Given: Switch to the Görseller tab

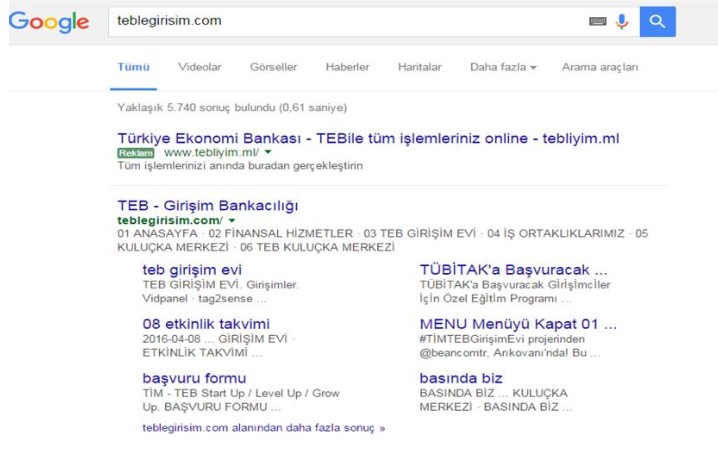Looking at the screenshot, I should click(x=273, y=67).
